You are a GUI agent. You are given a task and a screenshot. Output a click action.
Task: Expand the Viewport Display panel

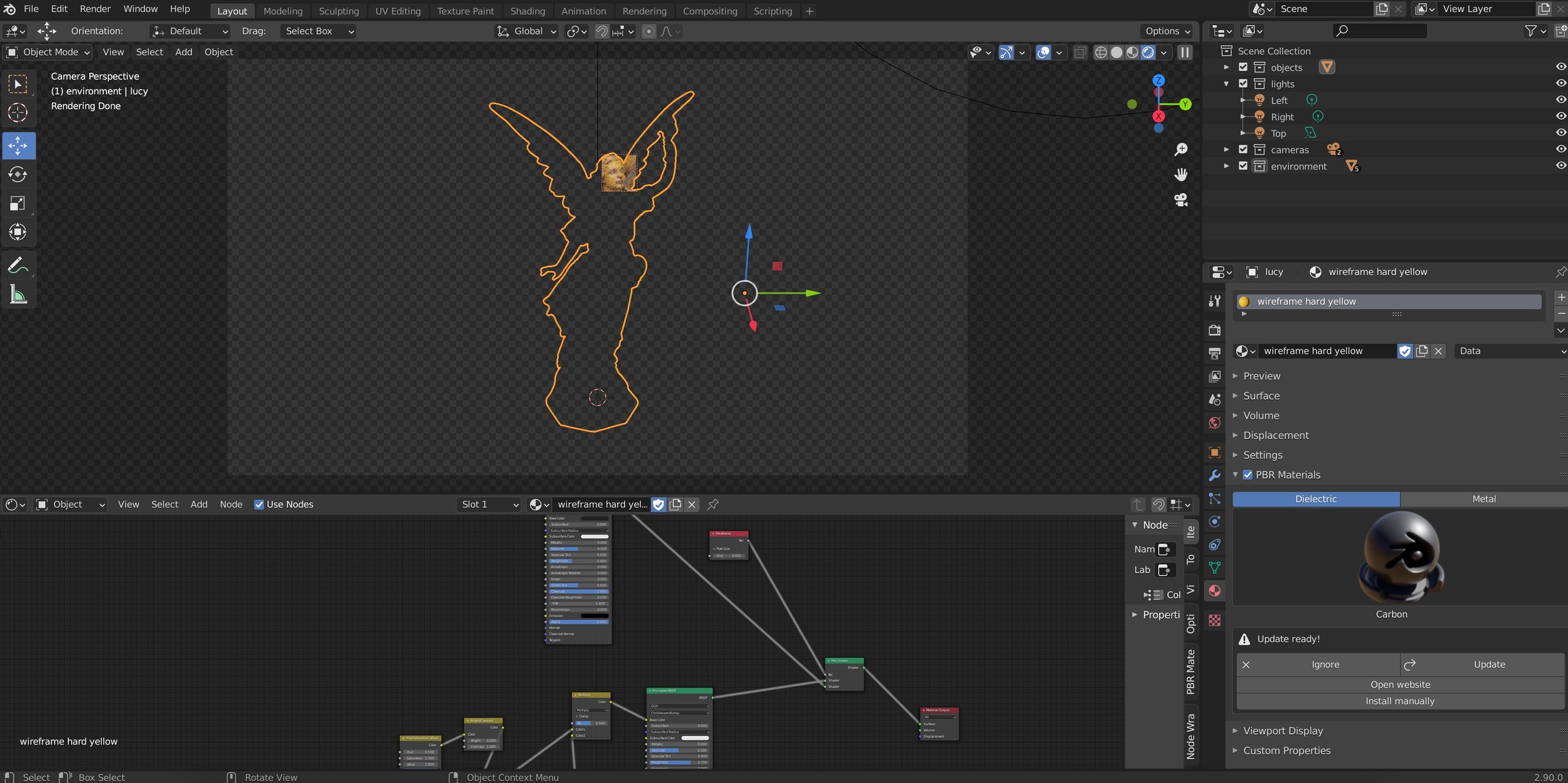point(1283,731)
